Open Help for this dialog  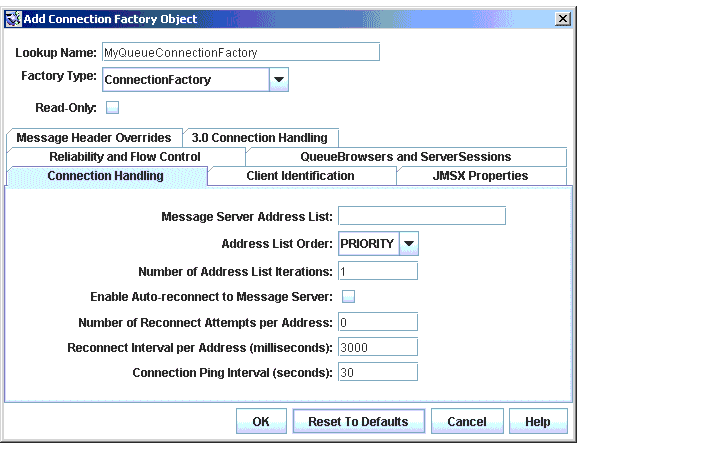tap(538, 421)
